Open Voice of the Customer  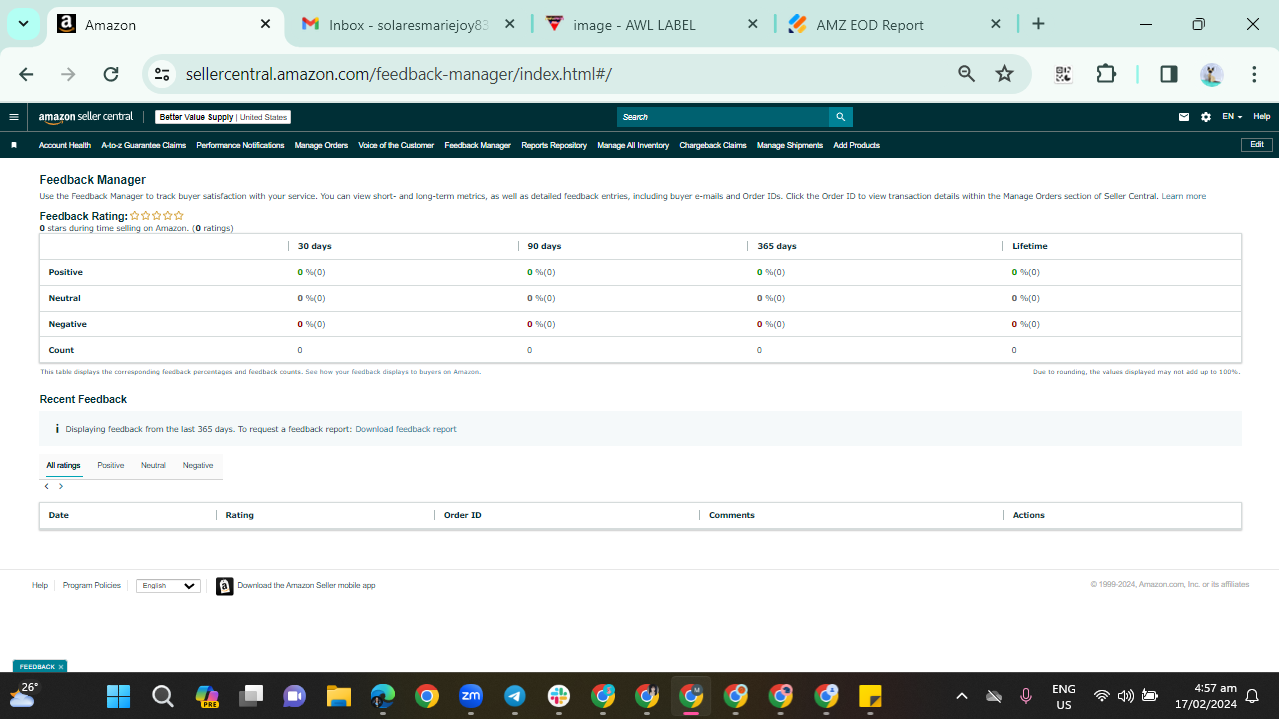coord(396,145)
